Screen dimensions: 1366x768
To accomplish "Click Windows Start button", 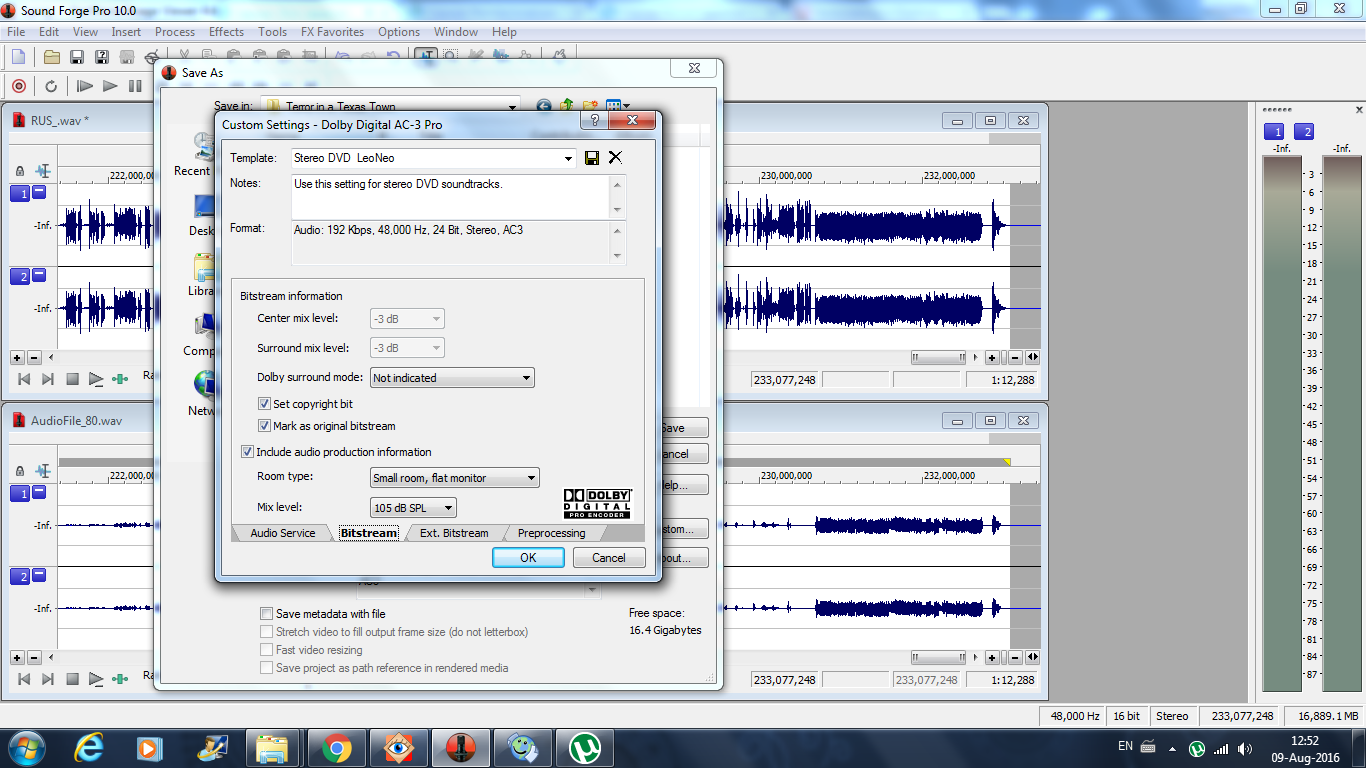I will pyautogui.click(x=26, y=747).
